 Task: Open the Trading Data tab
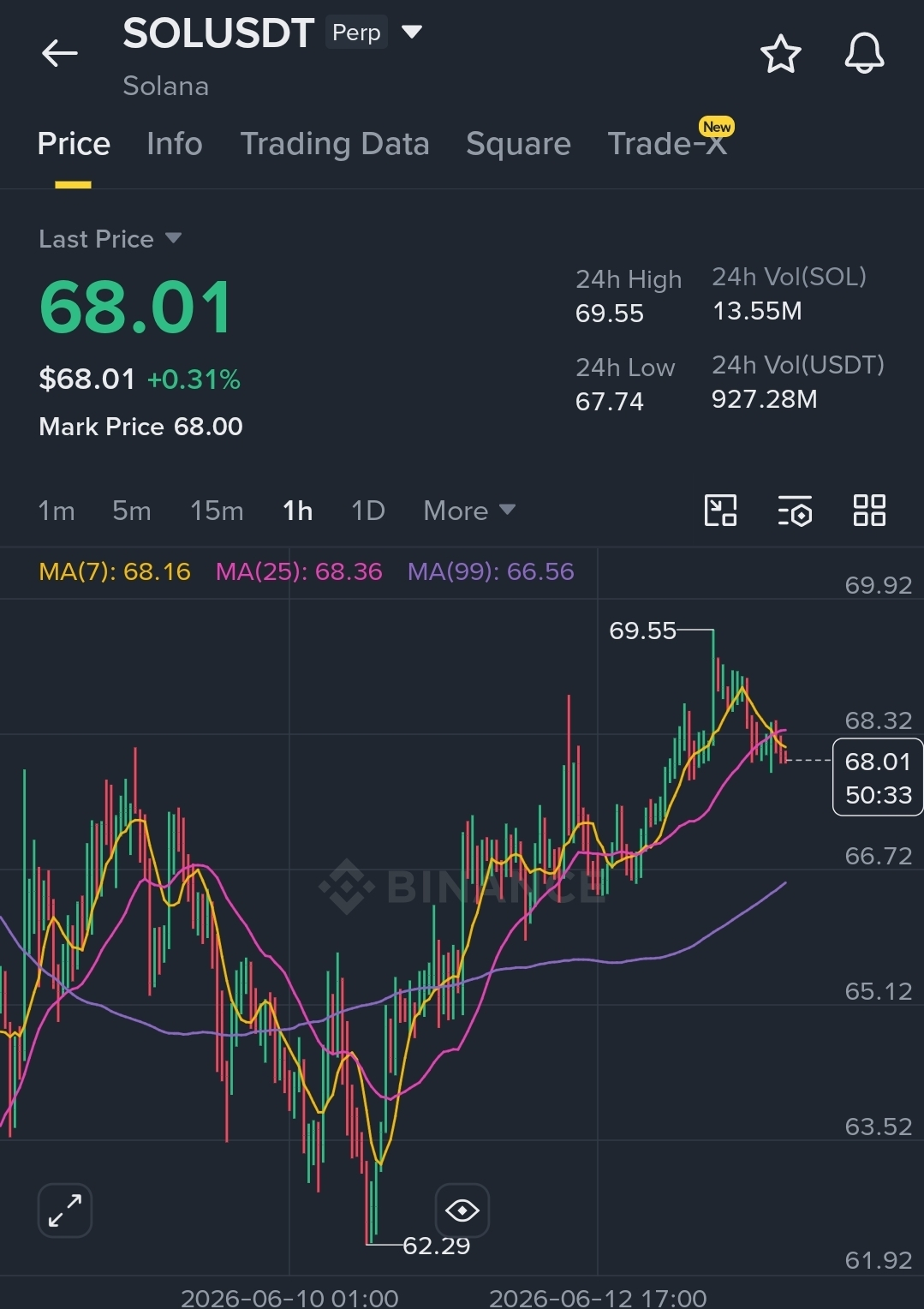click(335, 144)
